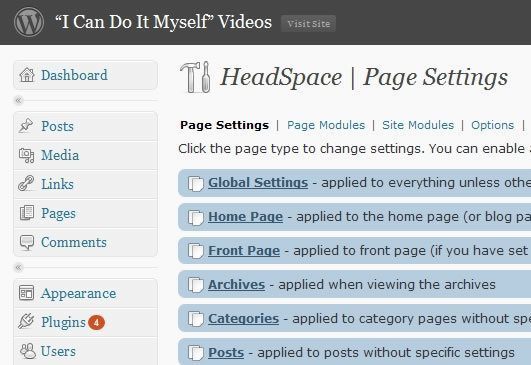
Task: Click the Media camera icon
Action: tap(26, 155)
